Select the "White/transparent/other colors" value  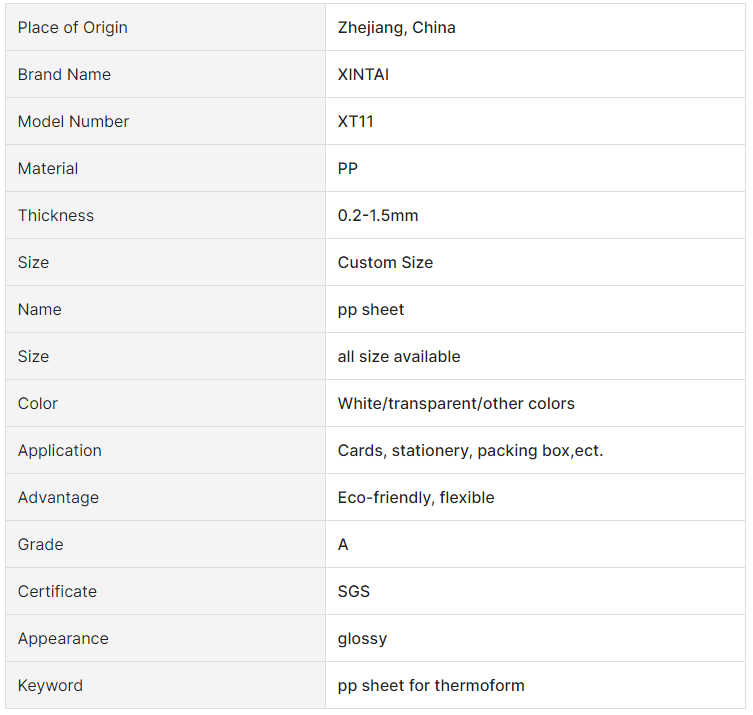pos(456,404)
